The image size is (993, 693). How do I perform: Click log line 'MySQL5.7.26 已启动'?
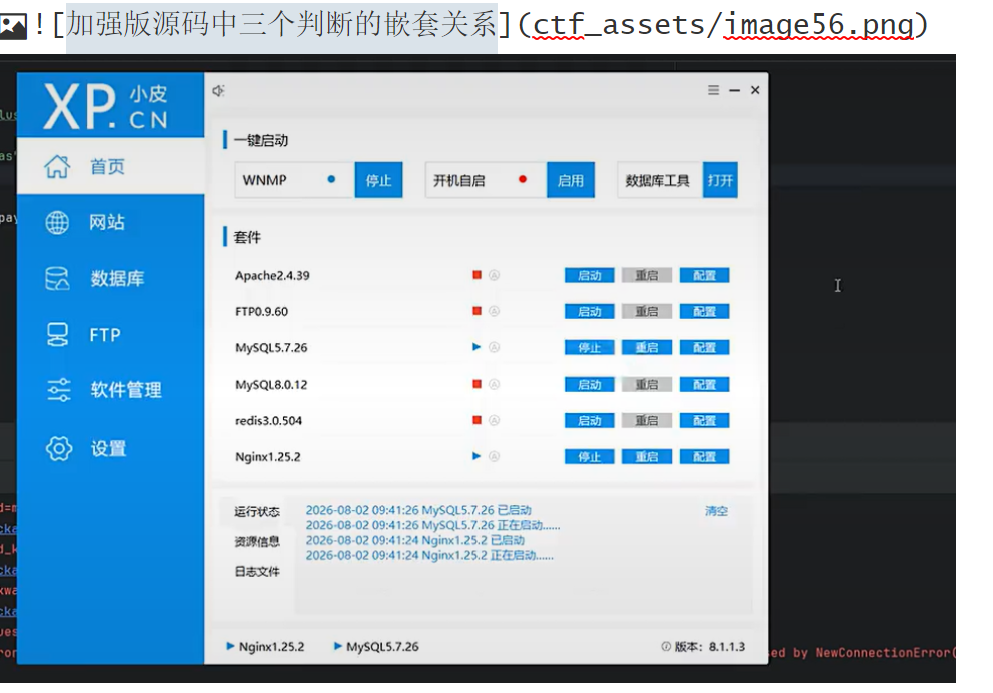419,510
